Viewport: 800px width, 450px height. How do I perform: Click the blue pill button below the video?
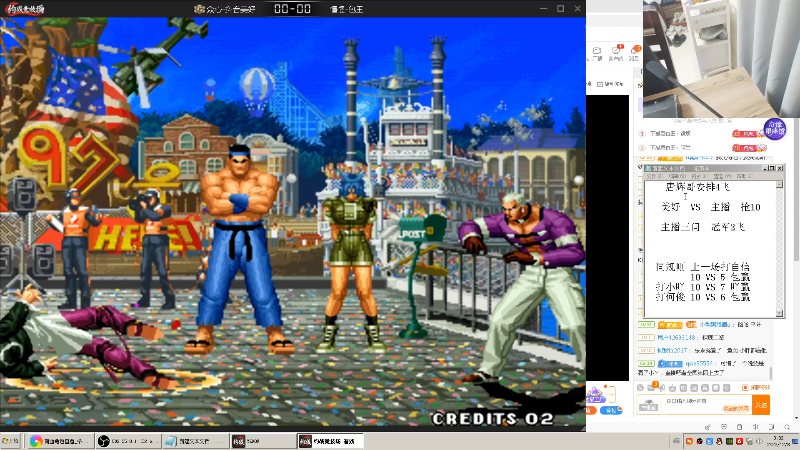(x=611, y=410)
